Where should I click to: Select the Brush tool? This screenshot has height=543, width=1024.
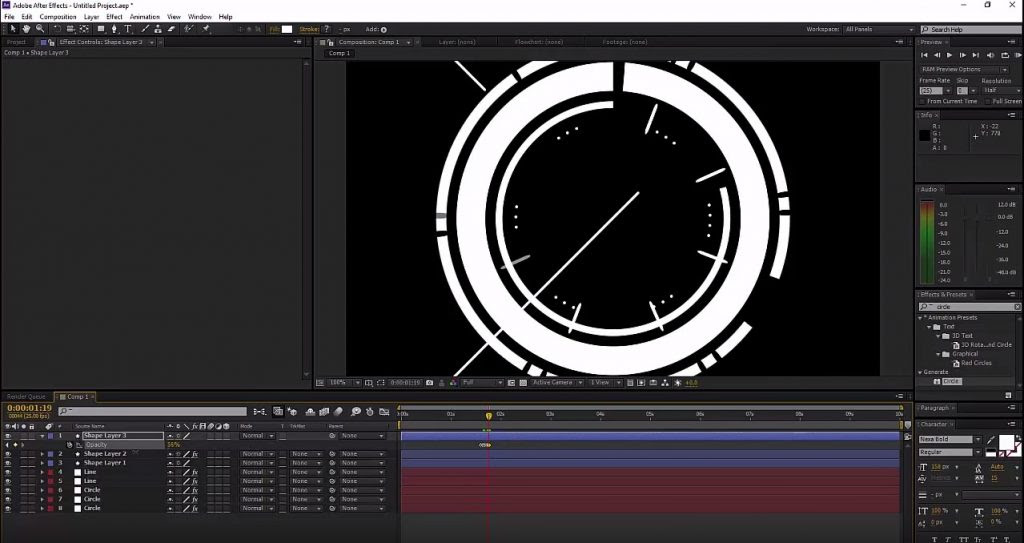(x=145, y=29)
